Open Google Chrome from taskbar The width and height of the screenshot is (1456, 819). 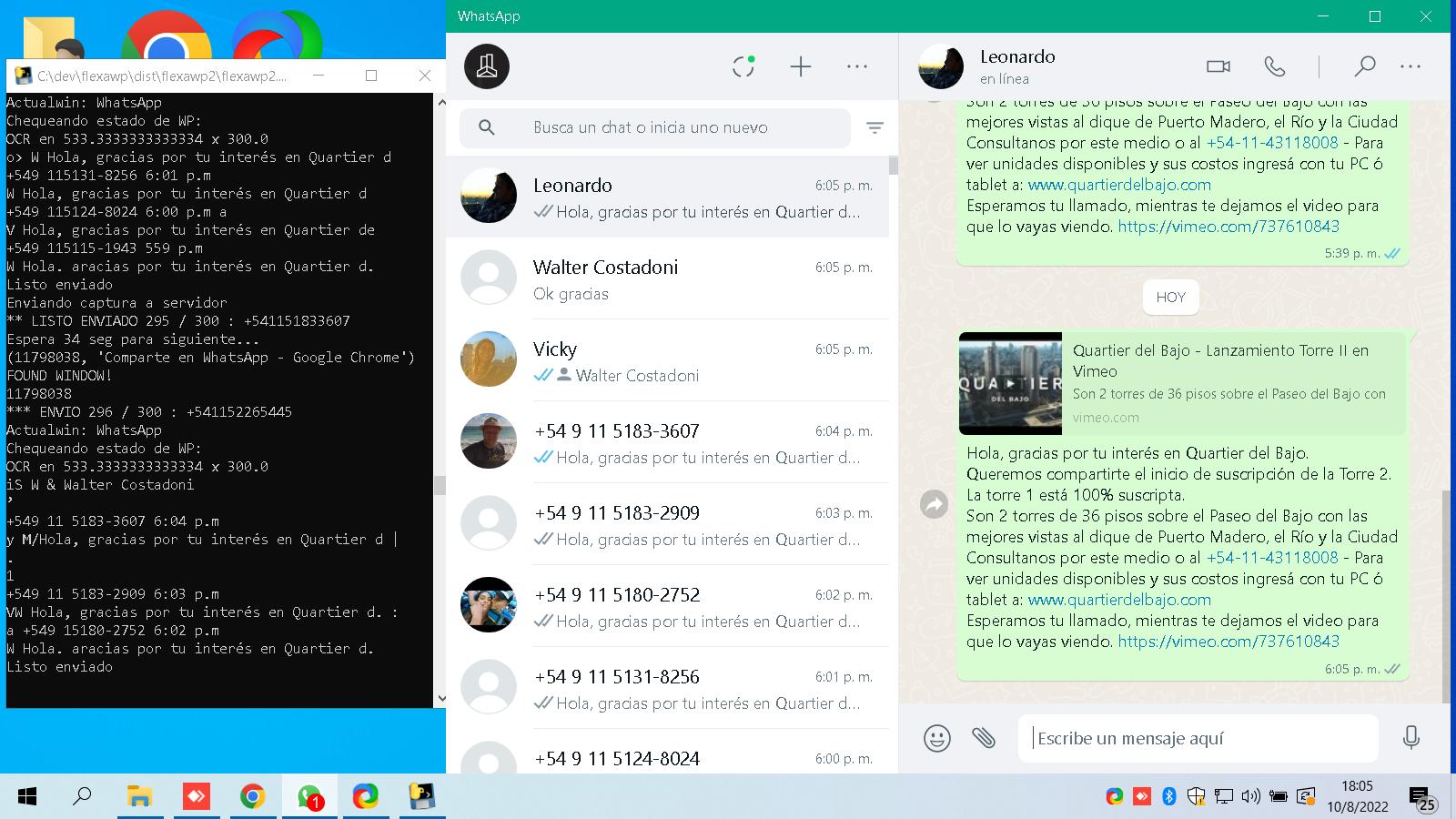click(253, 797)
